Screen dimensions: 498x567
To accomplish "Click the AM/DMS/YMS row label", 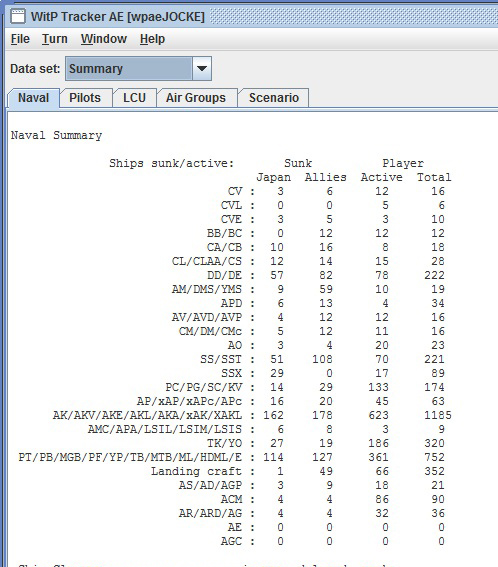I will tap(207, 289).
